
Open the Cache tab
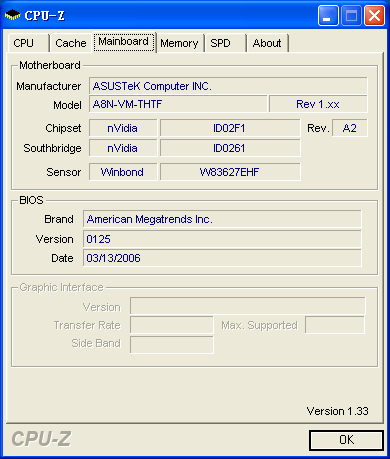coord(71,43)
